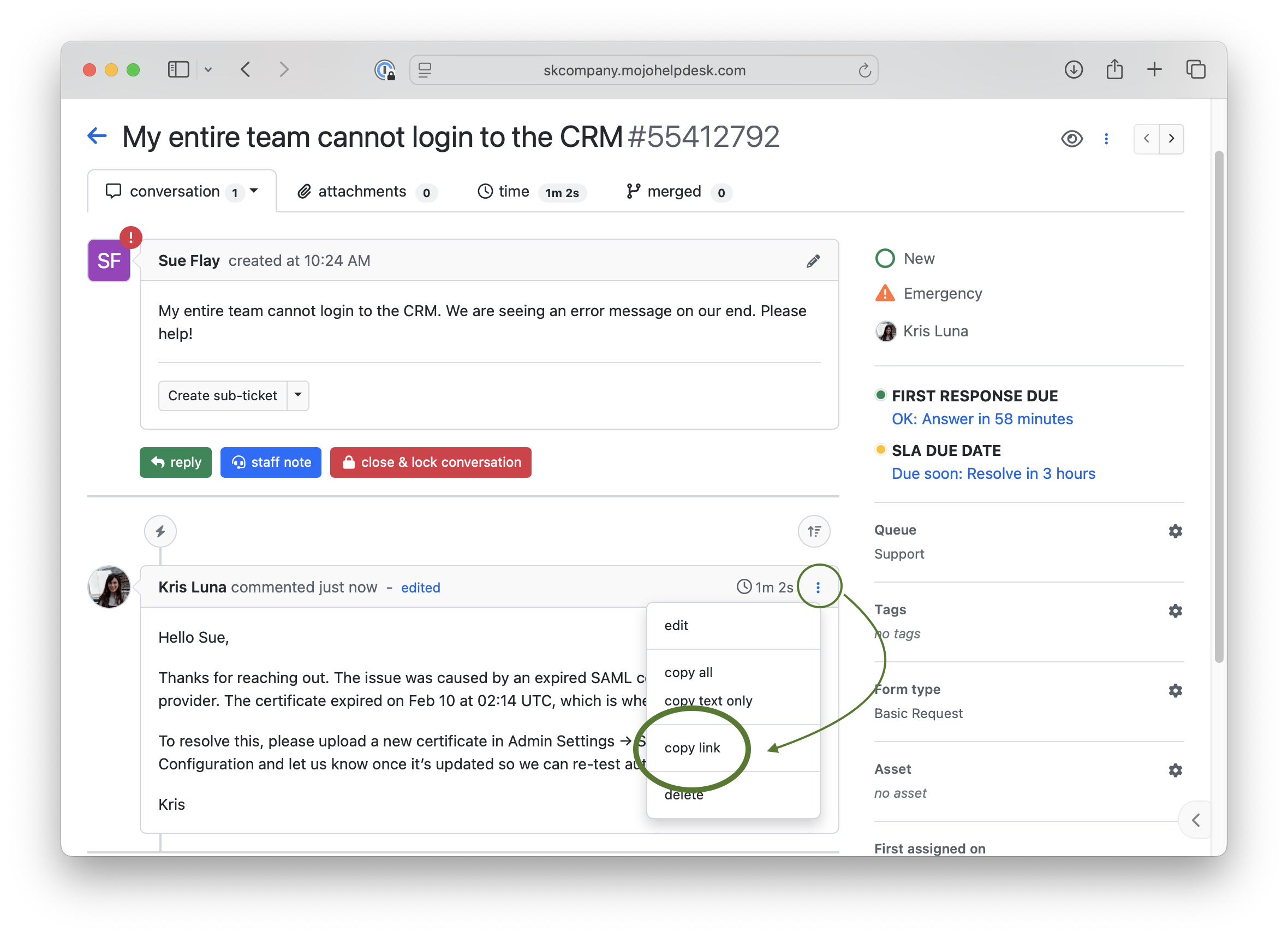Click the sort order icon above the comments
The height and width of the screenshot is (937, 1288).
(x=814, y=531)
